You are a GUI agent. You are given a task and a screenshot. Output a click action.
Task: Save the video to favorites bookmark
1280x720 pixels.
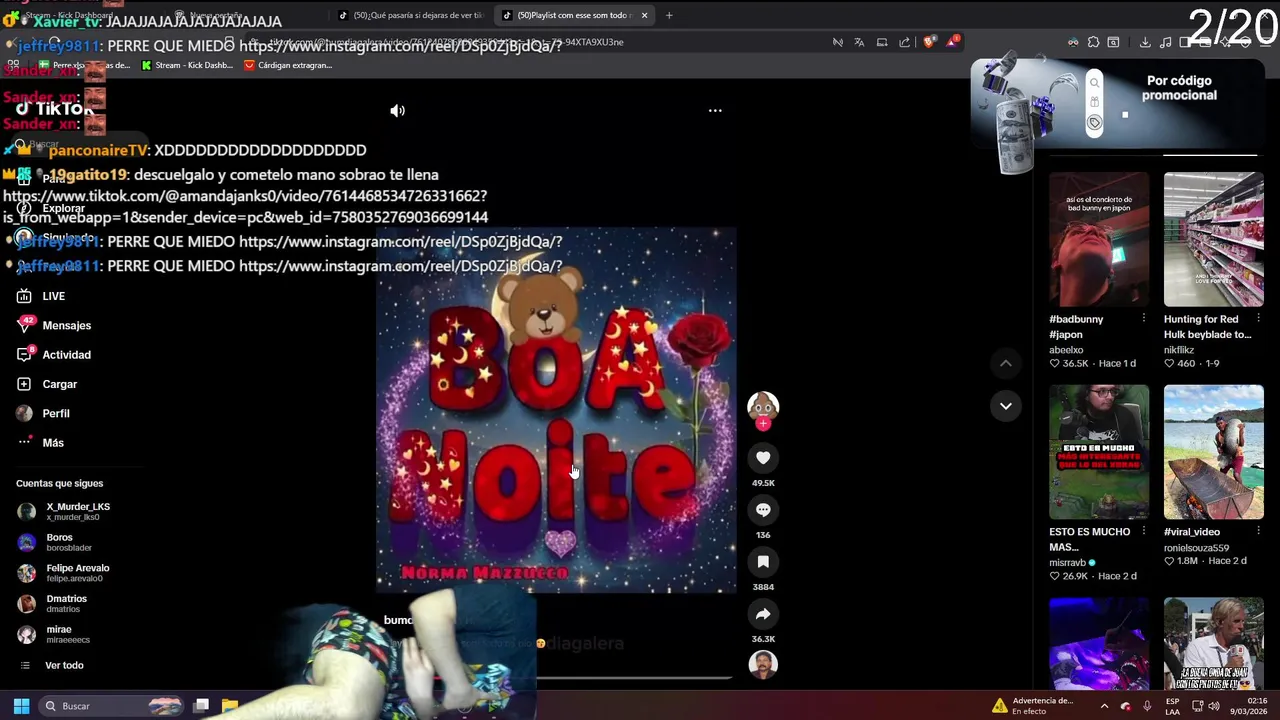[x=763, y=562]
